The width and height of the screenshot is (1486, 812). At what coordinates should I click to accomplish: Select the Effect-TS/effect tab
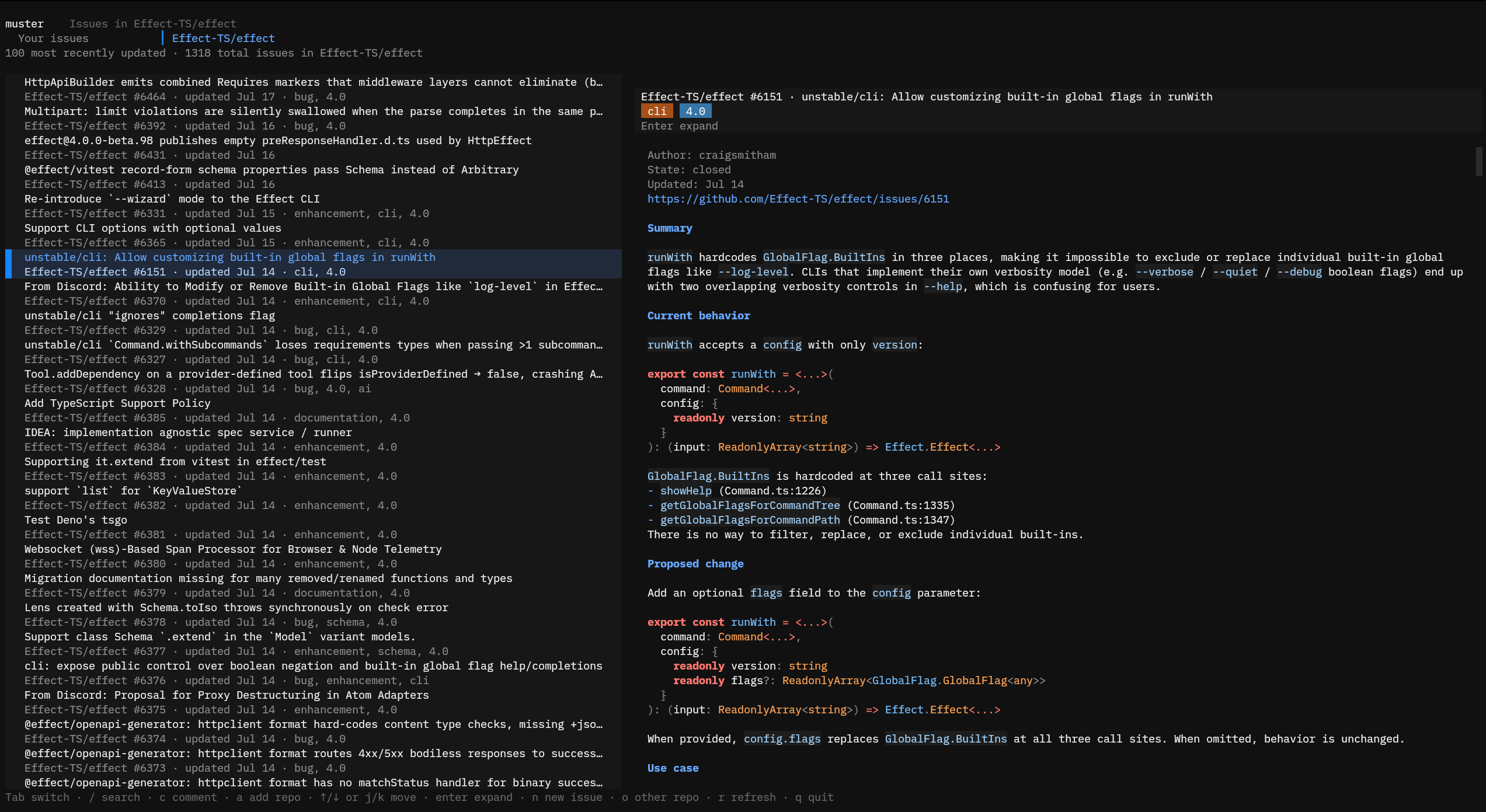[x=223, y=39]
